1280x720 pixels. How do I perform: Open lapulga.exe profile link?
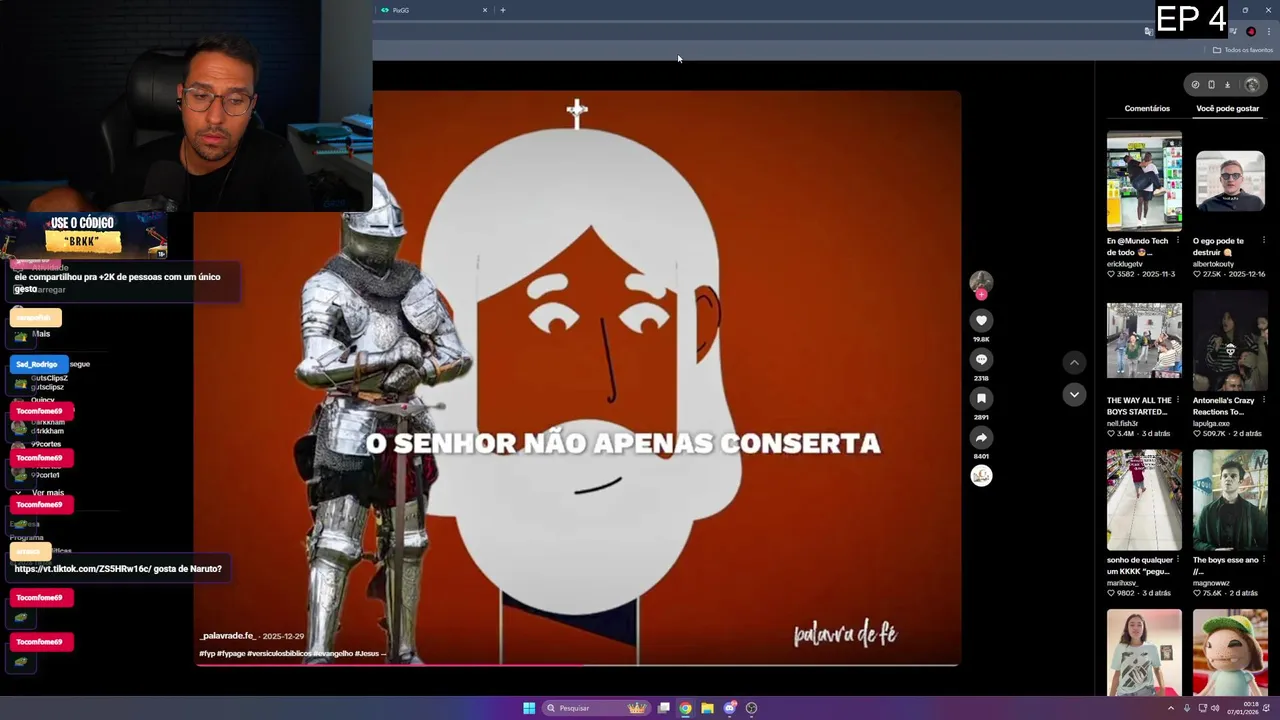click(1211, 423)
